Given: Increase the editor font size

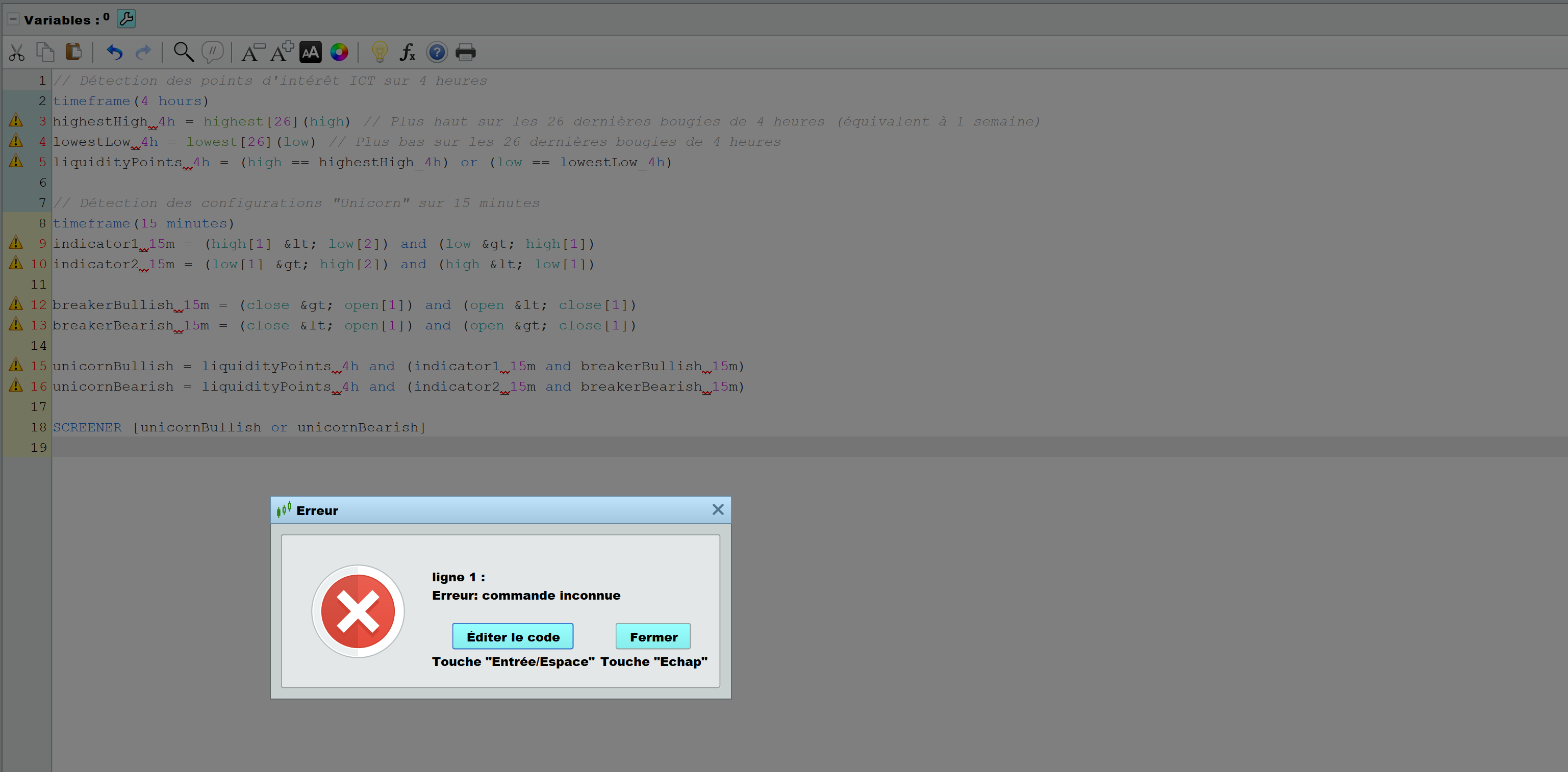Looking at the screenshot, I should click(x=282, y=53).
